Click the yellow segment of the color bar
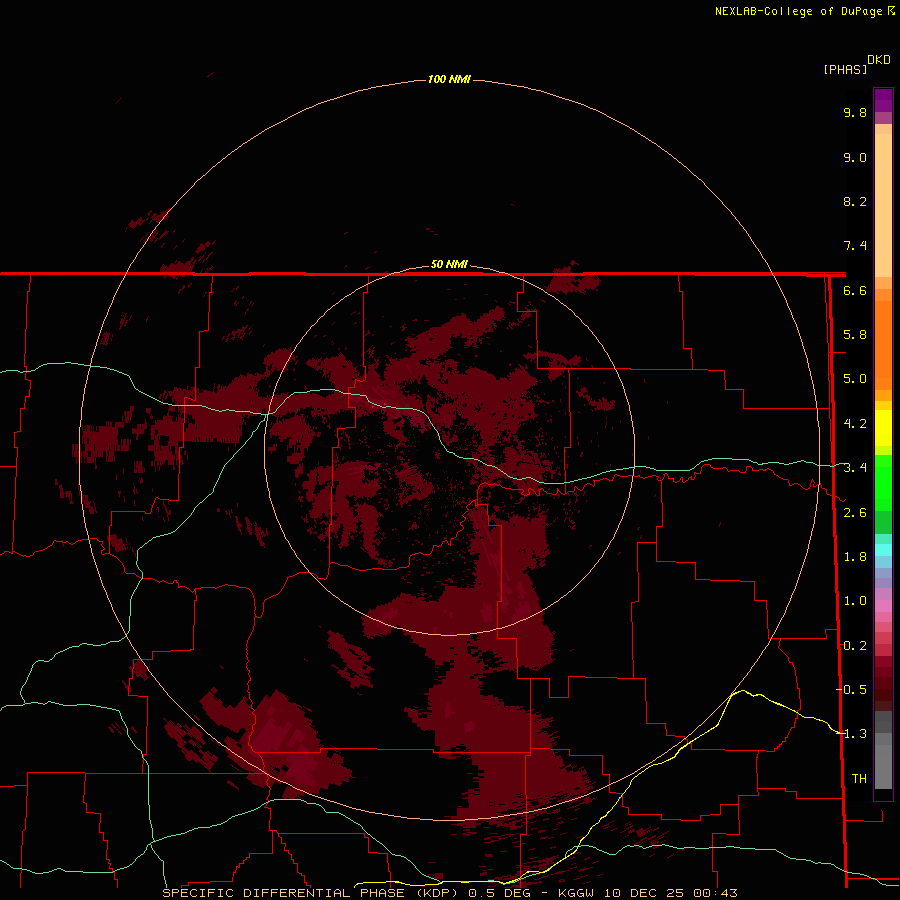This screenshot has height=900, width=900. pos(883,428)
